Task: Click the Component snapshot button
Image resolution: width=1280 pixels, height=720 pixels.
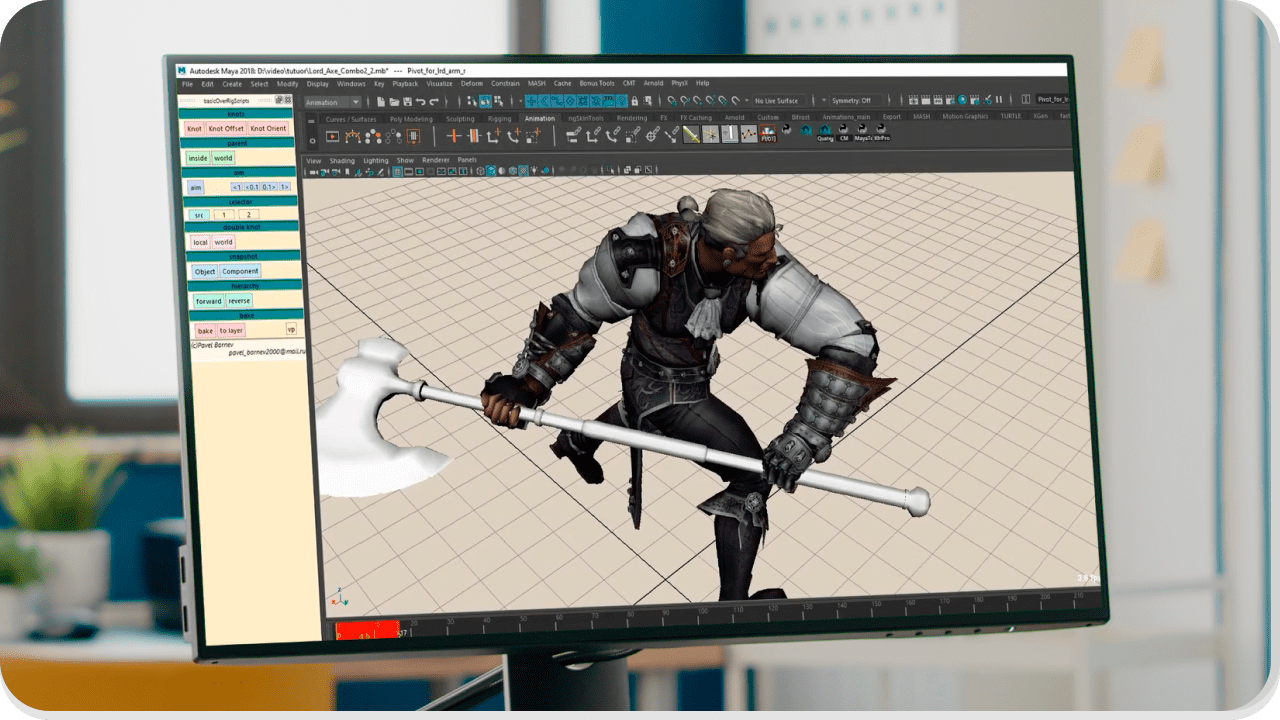Action: click(x=240, y=271)
